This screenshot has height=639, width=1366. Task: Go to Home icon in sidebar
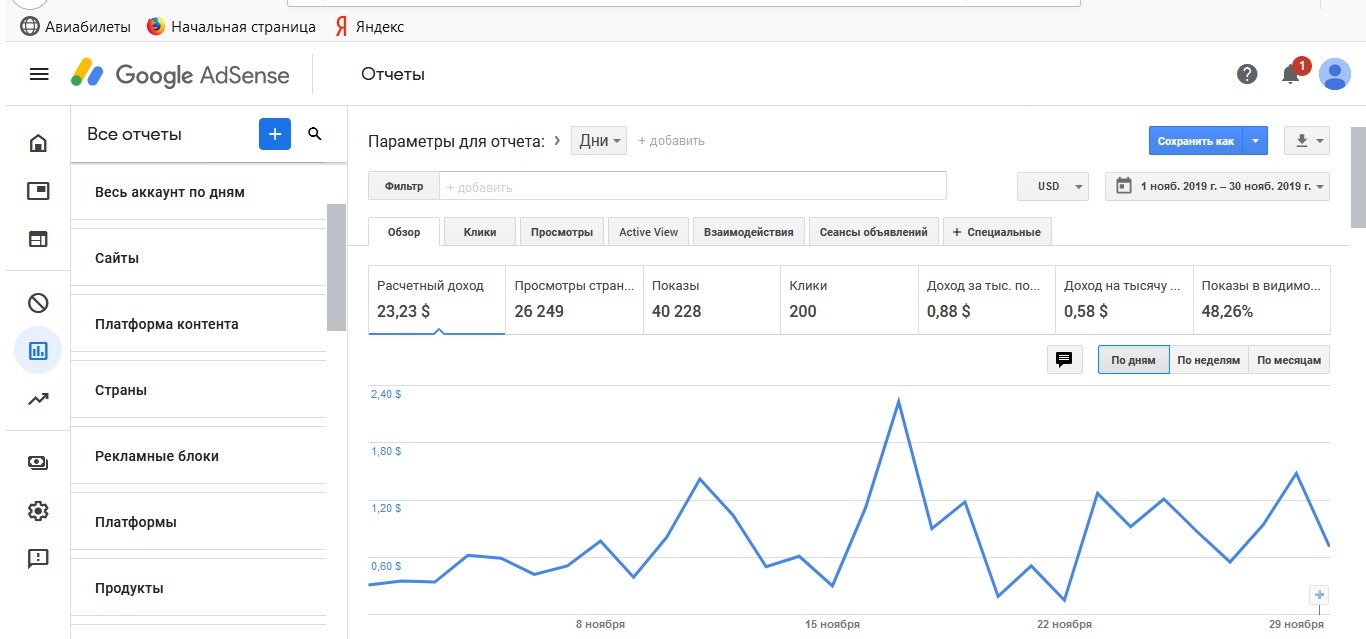click(x=38, y=144)
